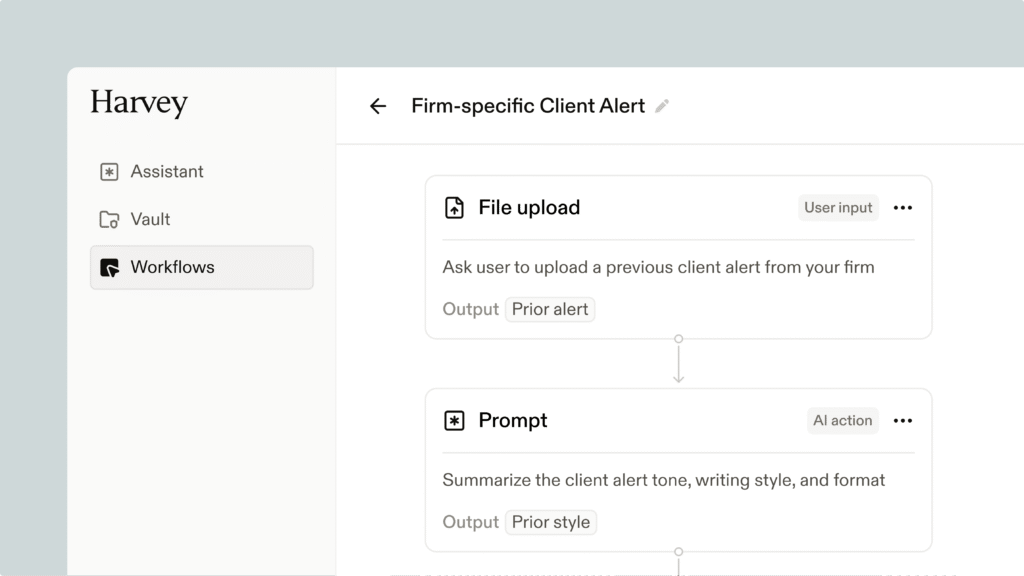Click the File upload document icon

pyautogui.click(x=454, y=208)
